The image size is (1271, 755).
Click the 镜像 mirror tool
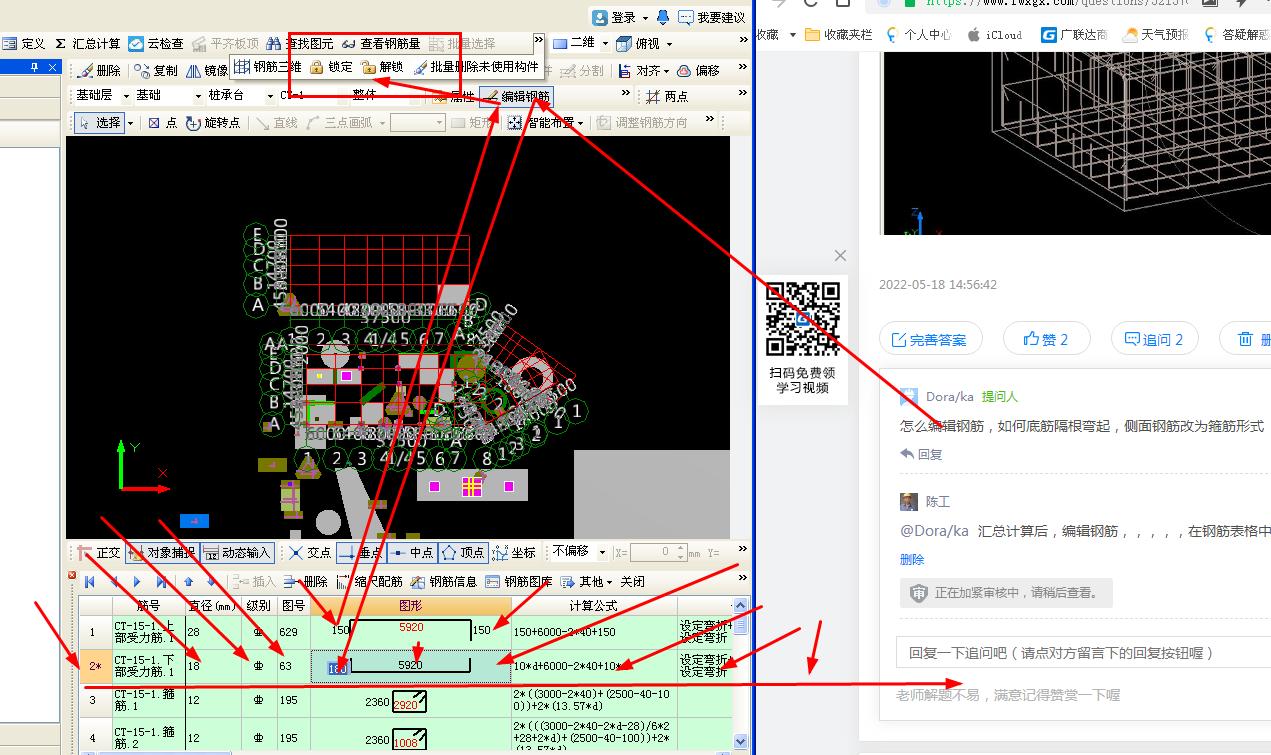click(x=207, y=71)
